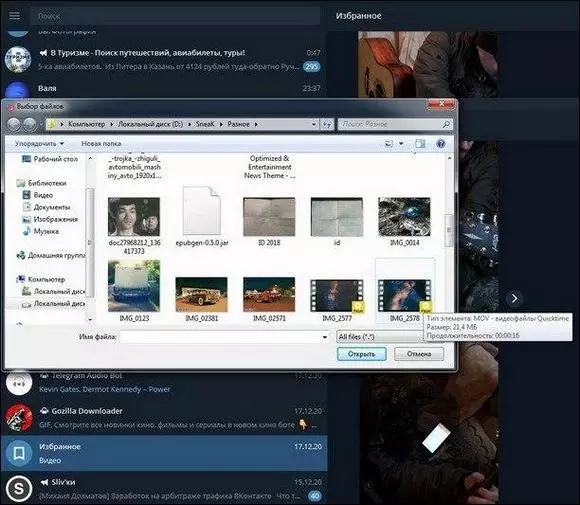The image size is (580, 505).
Task: Click the forward arrow in file dialog
Action: (x=30, y=124)
